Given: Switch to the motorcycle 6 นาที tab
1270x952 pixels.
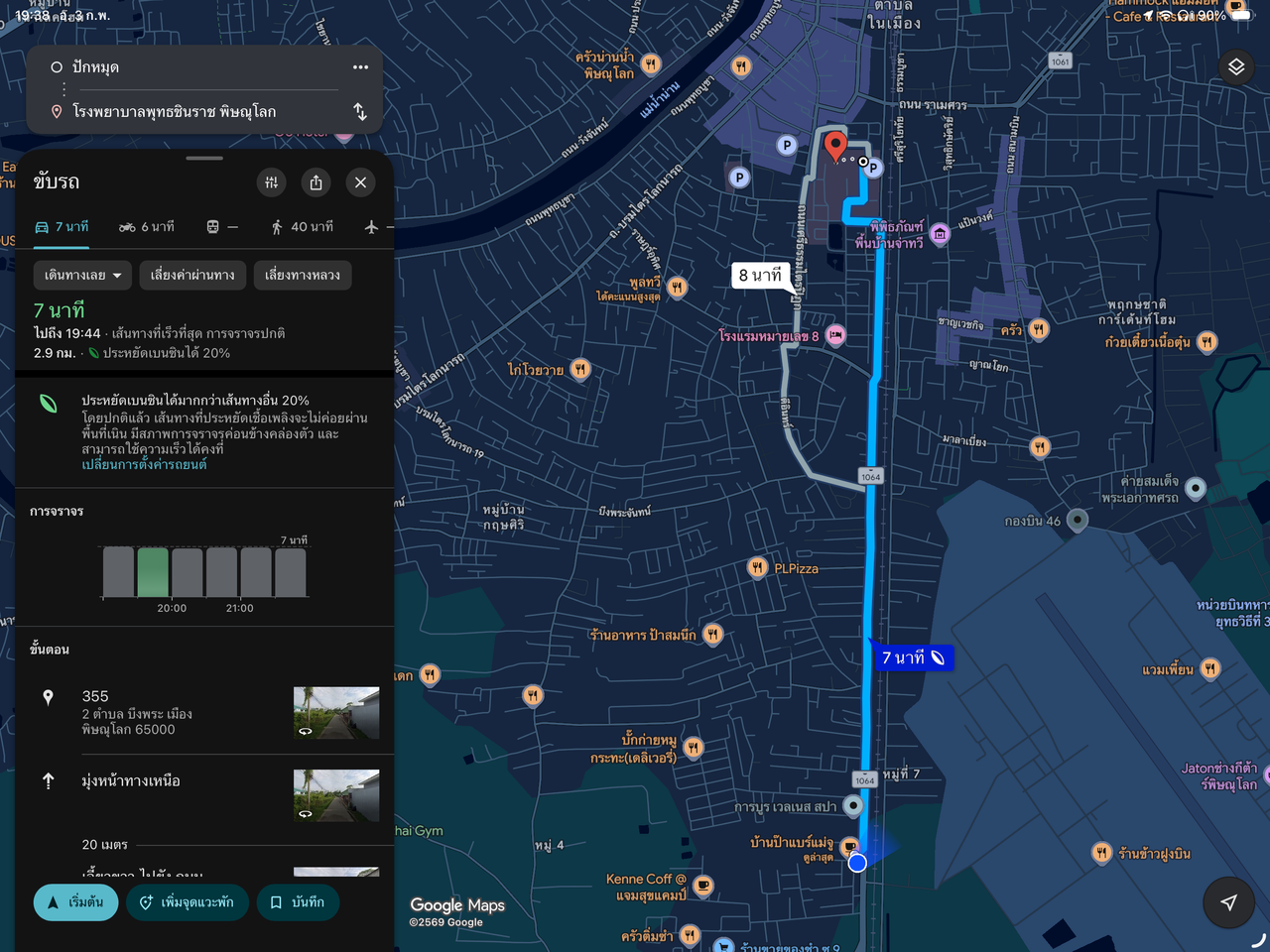Looking at the screenshot, I should (x=147, y=227).
